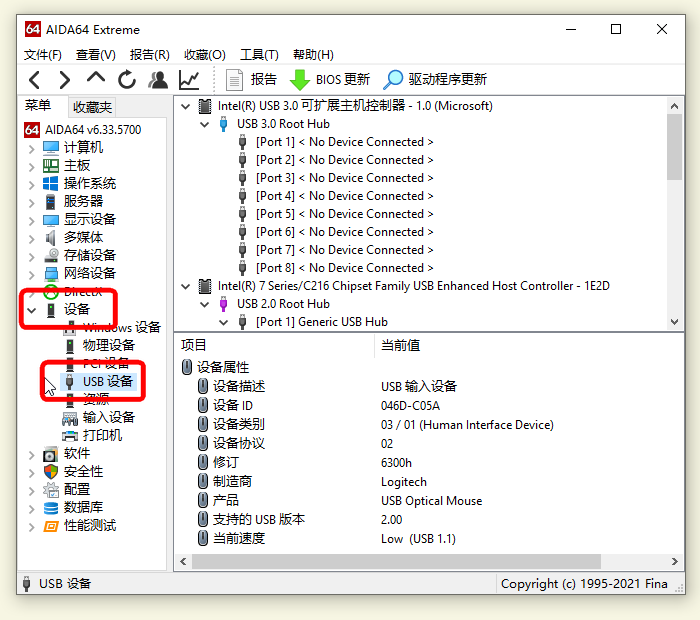Click the 报告 report button
The height and width of the screenshot is (620, 700).
tap(251, 79)
